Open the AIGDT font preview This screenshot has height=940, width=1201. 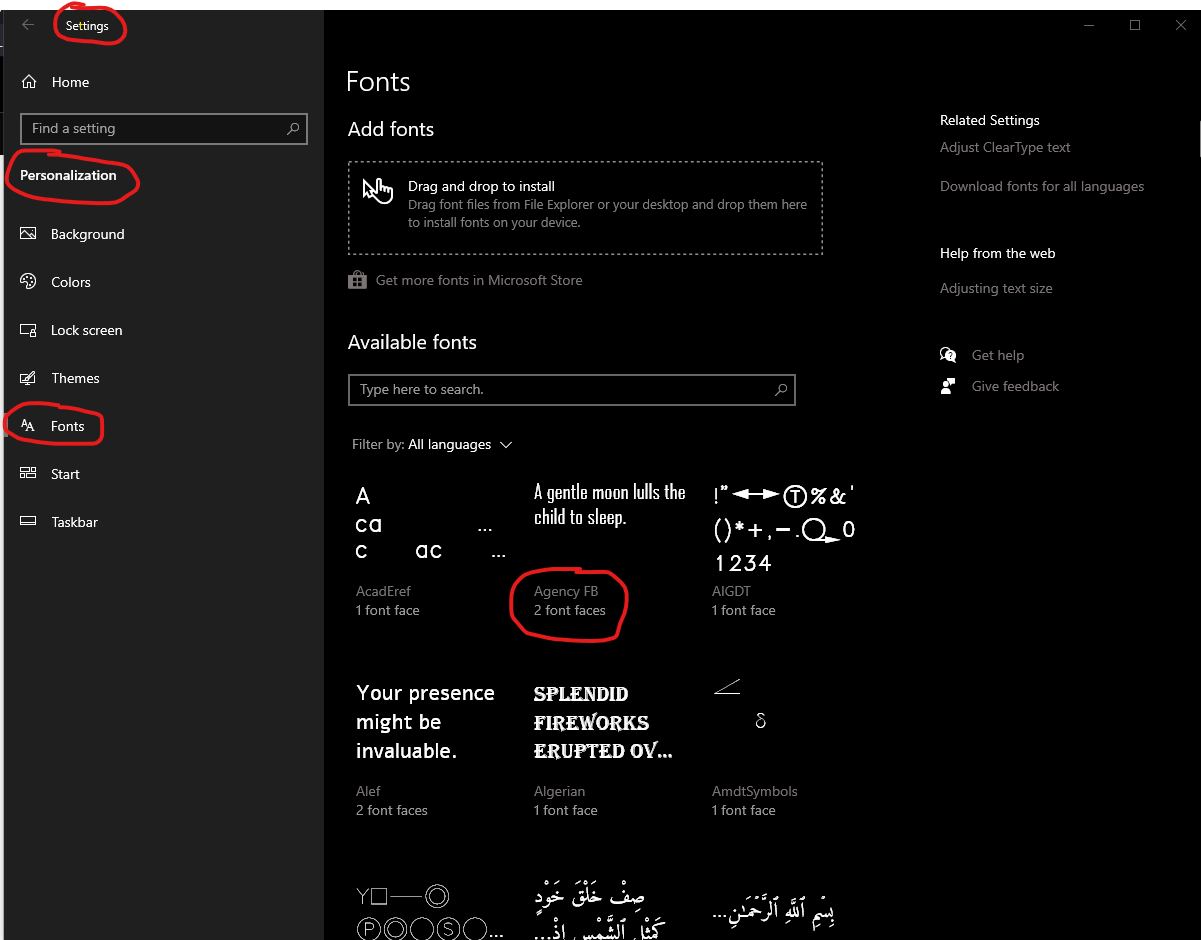(x=784, y=529)
